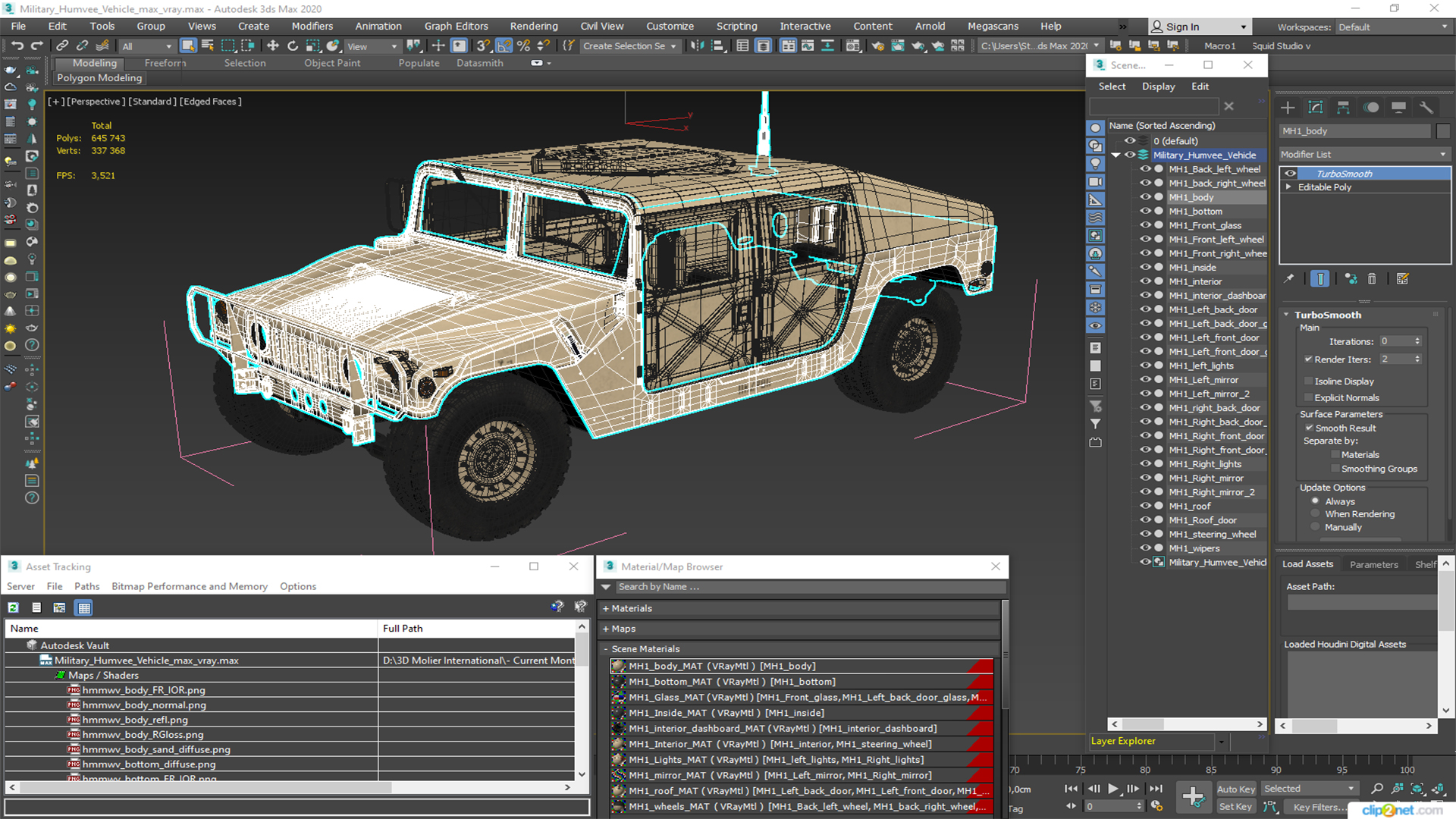Open reference coordinate View dropdown
This screenshot has height=819, width=1456.
click(x=372, y=46)
